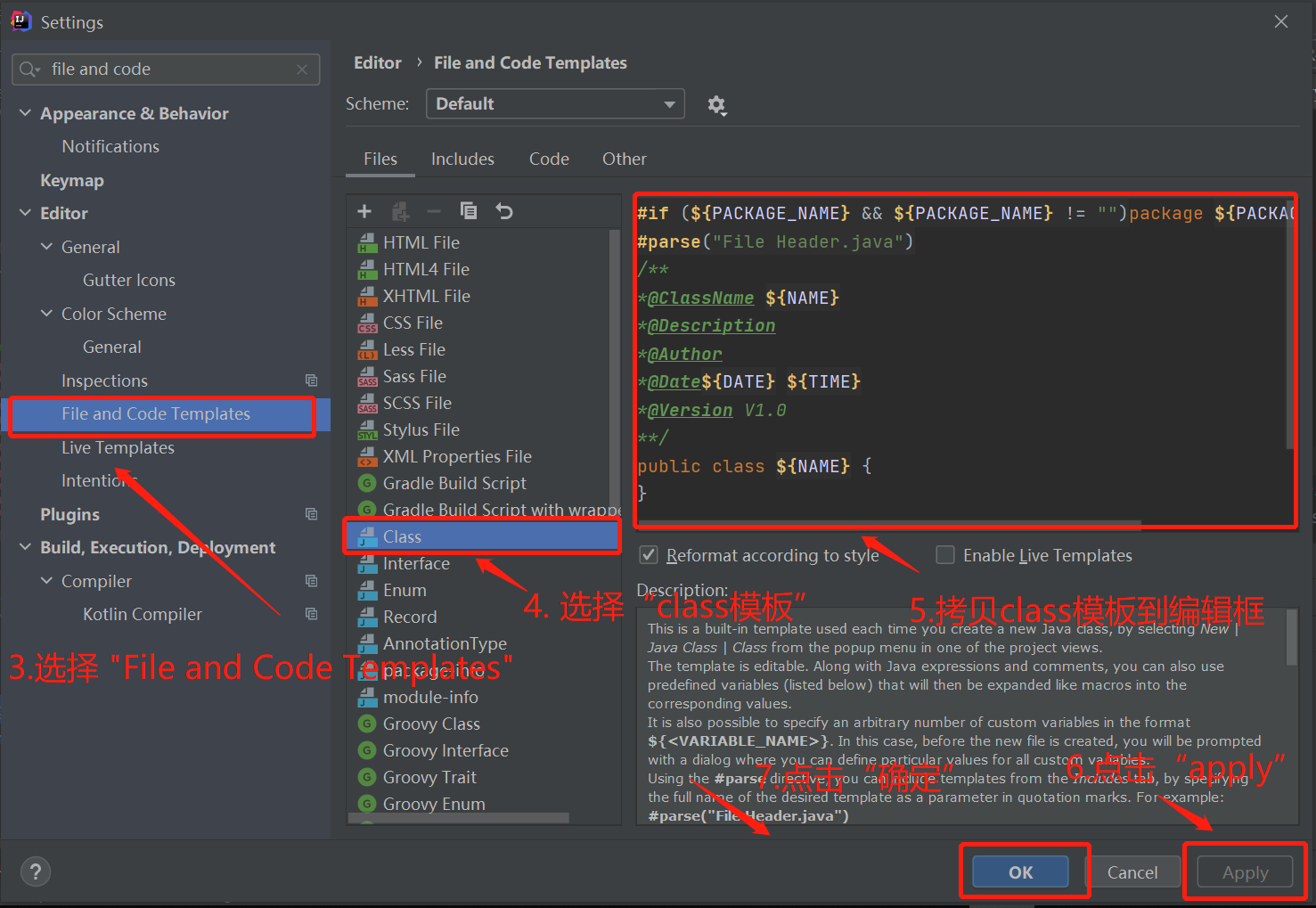Switch to the Files tab
This screenshot has height=908, width=1316.
380,159
